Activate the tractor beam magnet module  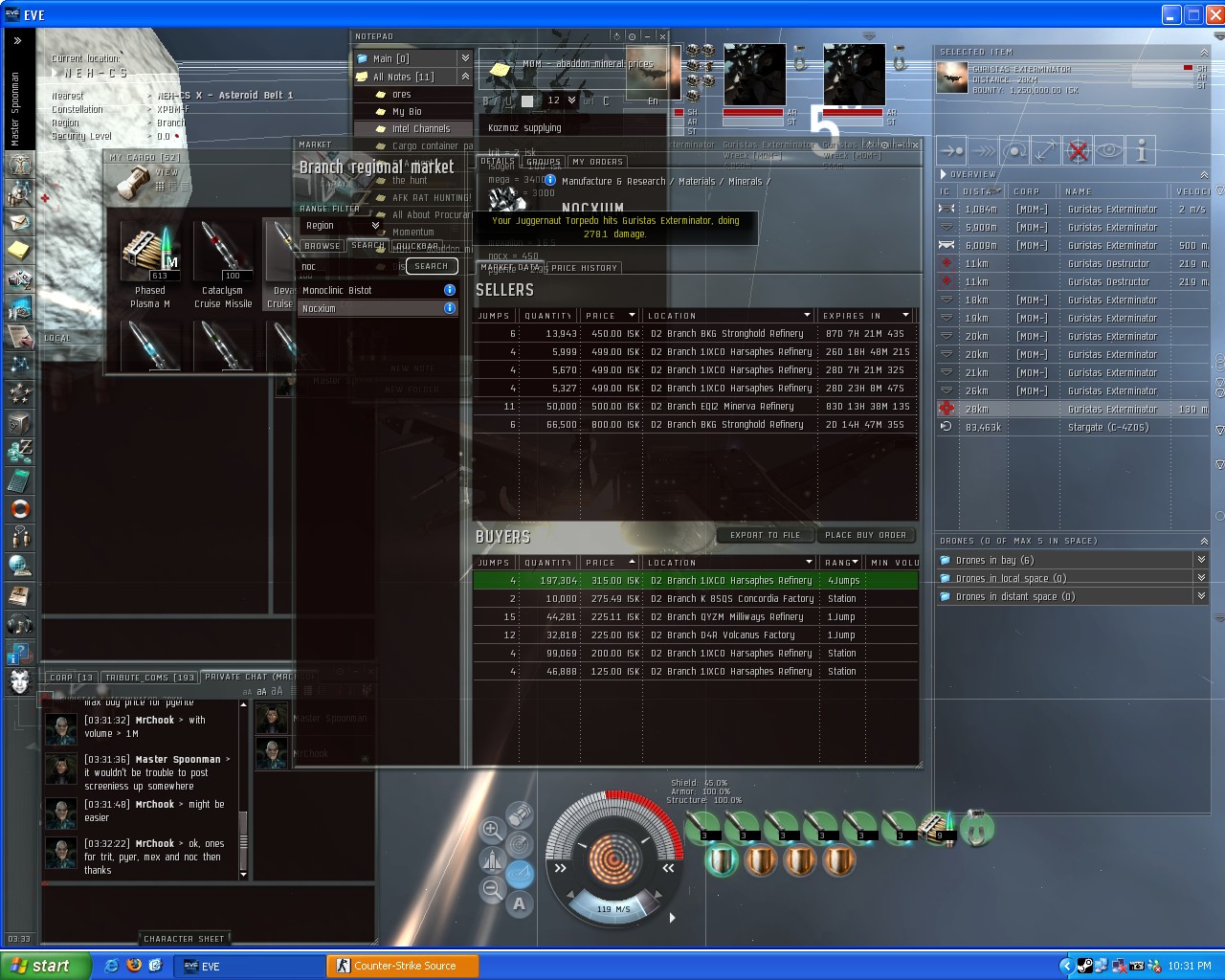coord(976,828)
